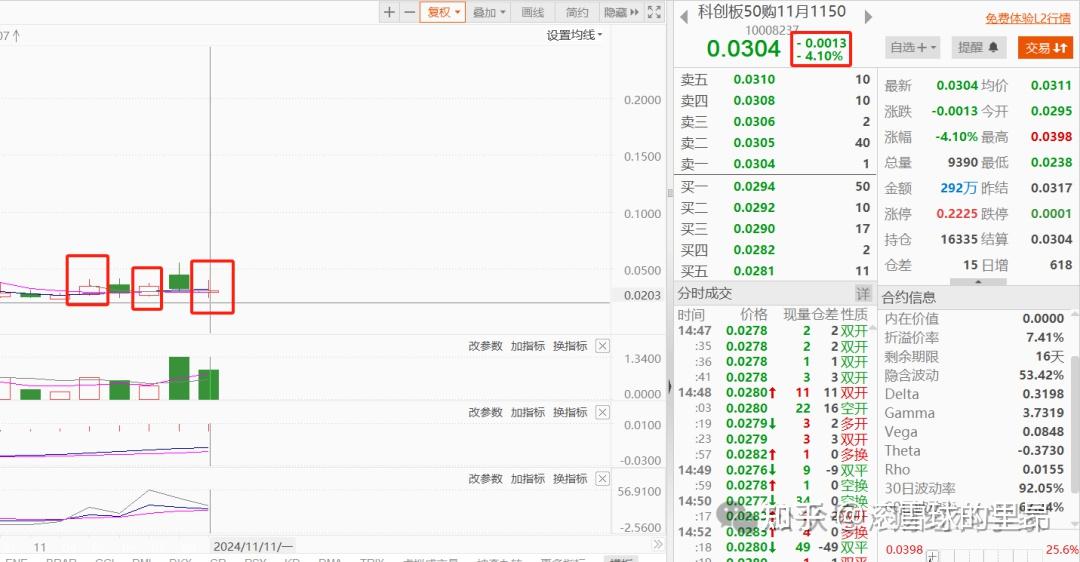Click 换指标 on the volume panel (1.3400 scale)
The height and width of the screenshot is (562, 1080).
coord(570,346)
